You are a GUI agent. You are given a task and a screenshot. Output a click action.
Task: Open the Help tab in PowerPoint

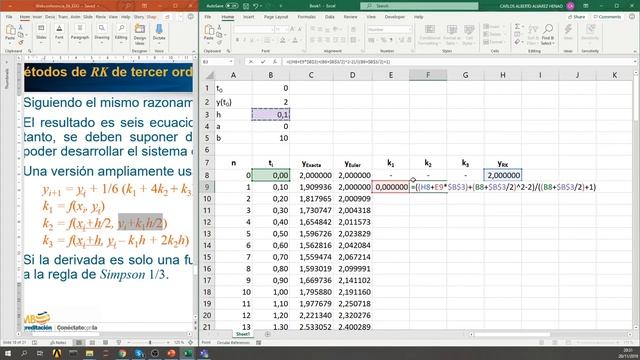pyautogui.click(x=126, y=17)
